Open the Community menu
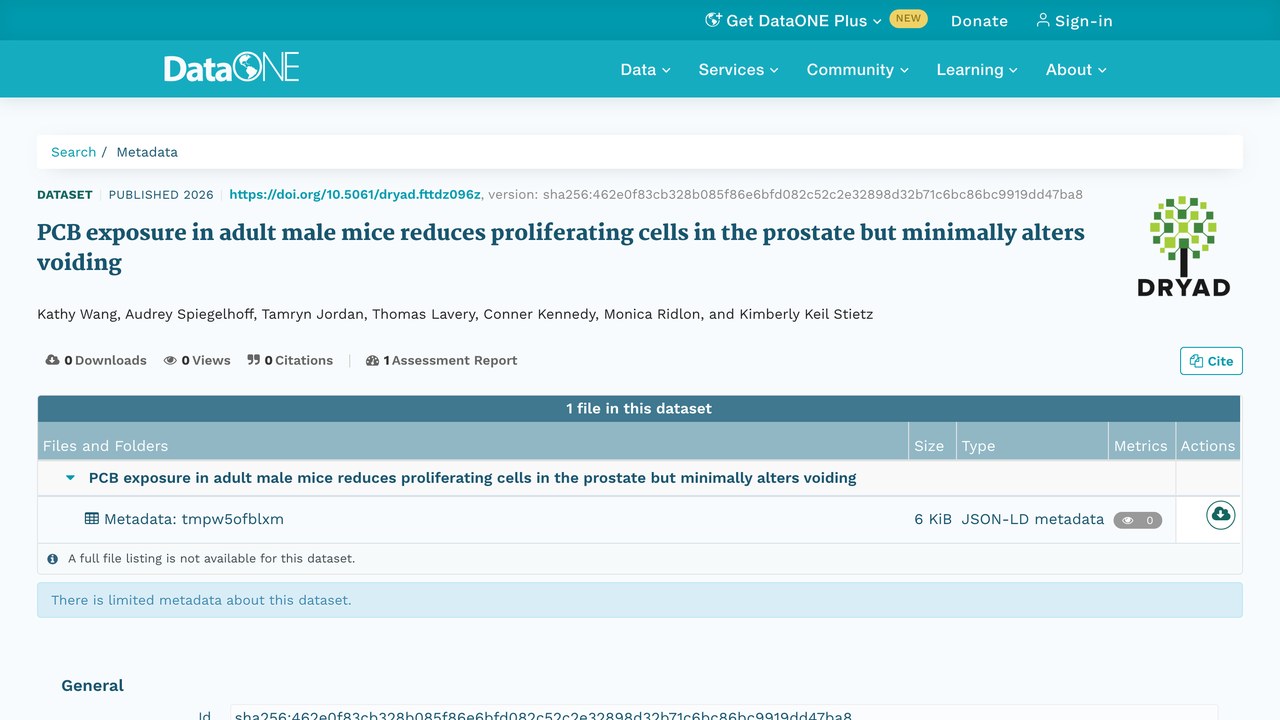Image resolution: width=1280 pixels, height=720 pixels. click(x=857, y=69)
